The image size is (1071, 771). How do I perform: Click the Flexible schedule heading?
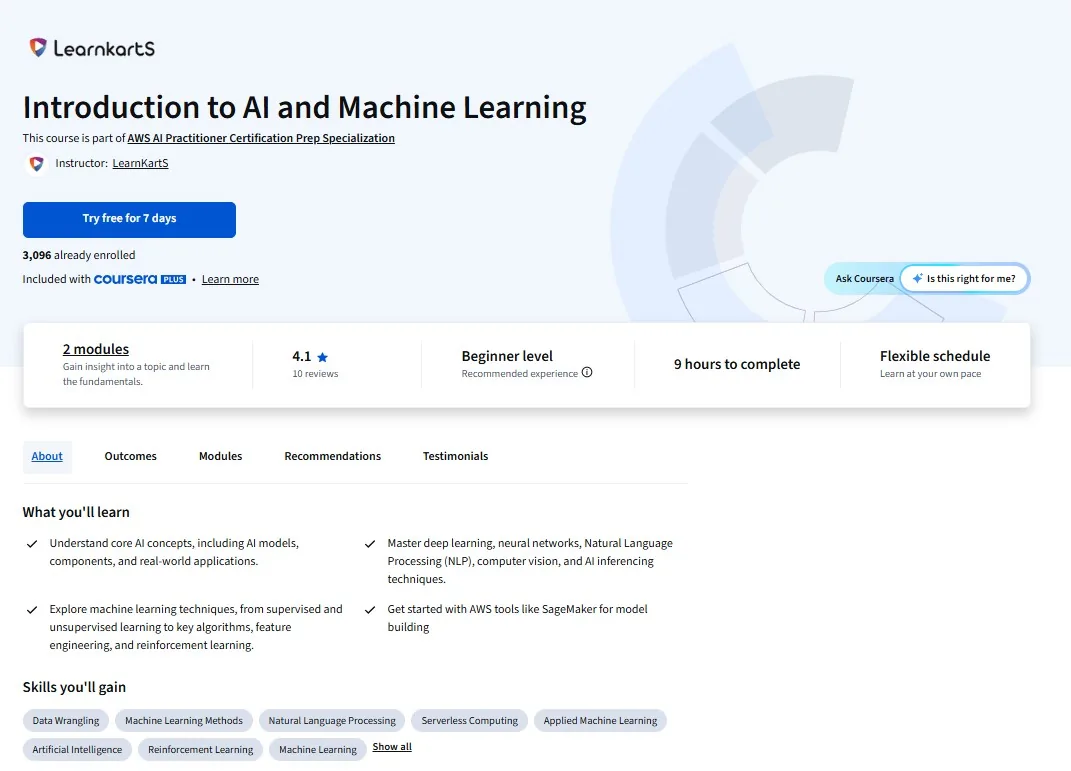tap(935, 356)
